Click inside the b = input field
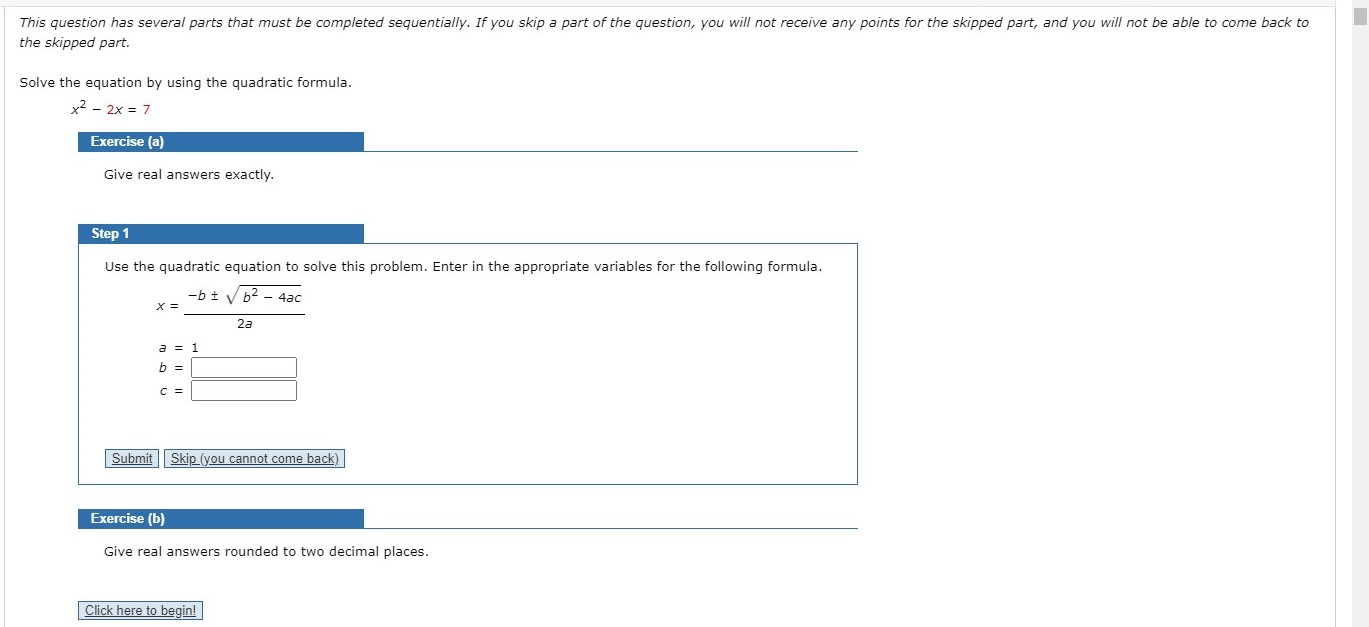 [x=242, y=367]
